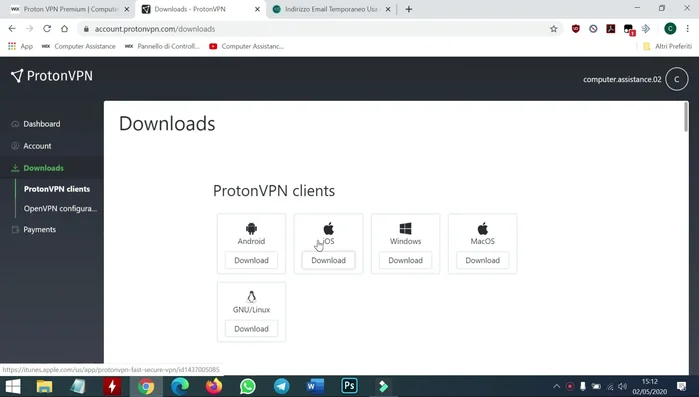Open File Explorer from taskbar
The height and width of the screenshot is (397, 699).
(x=45, y=386)
